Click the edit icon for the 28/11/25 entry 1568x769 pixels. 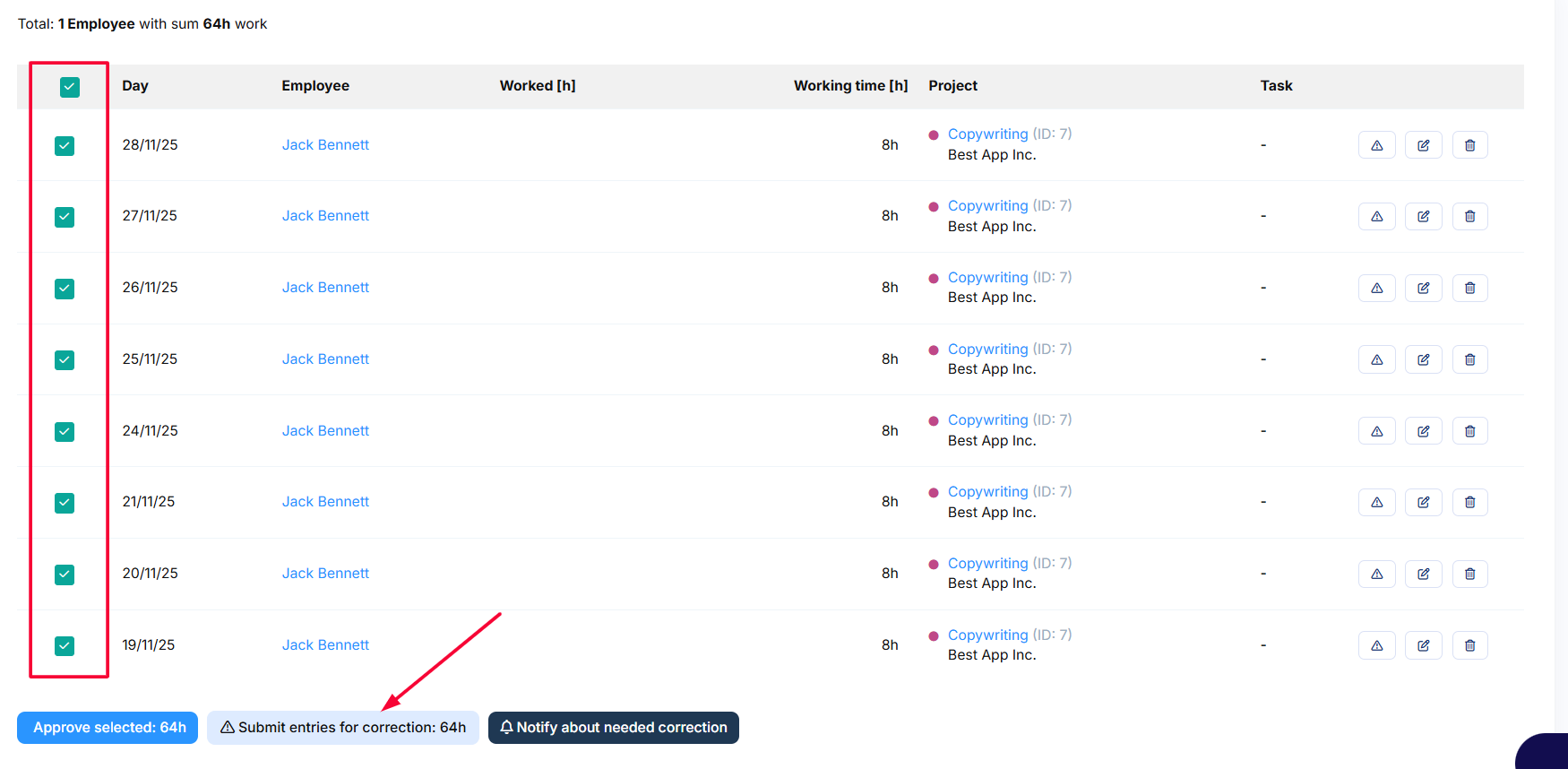tap(1423, 145)
